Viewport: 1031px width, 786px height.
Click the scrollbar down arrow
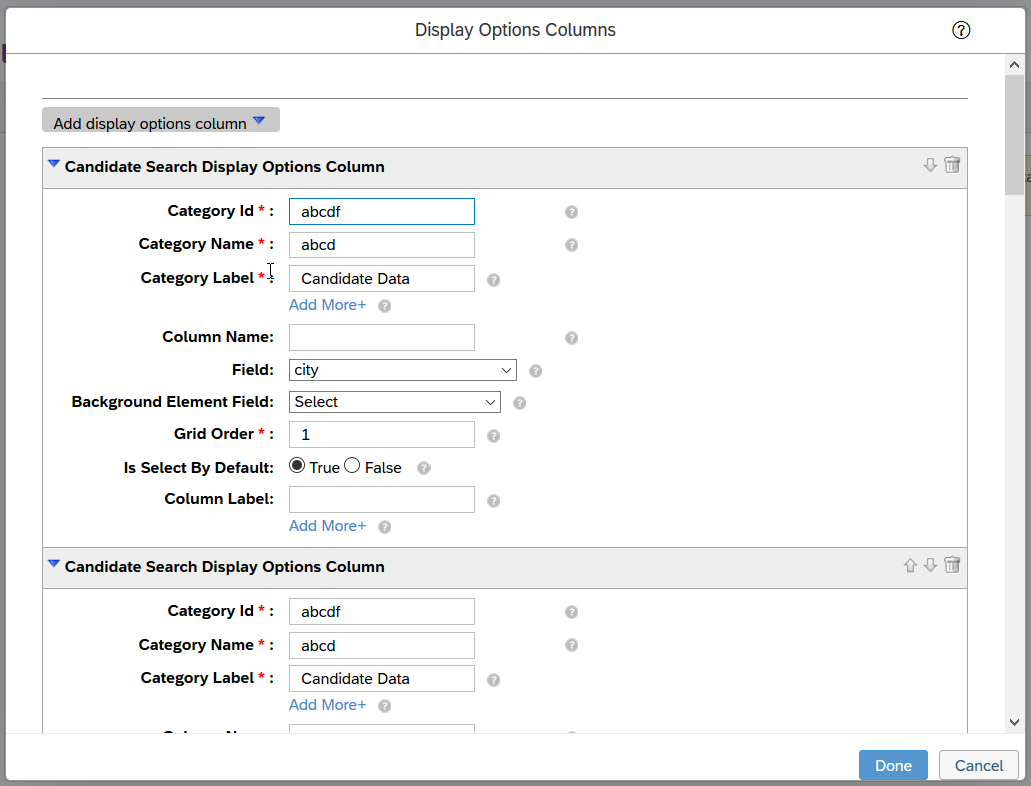pyautogui.click(x=1014, y=722)
